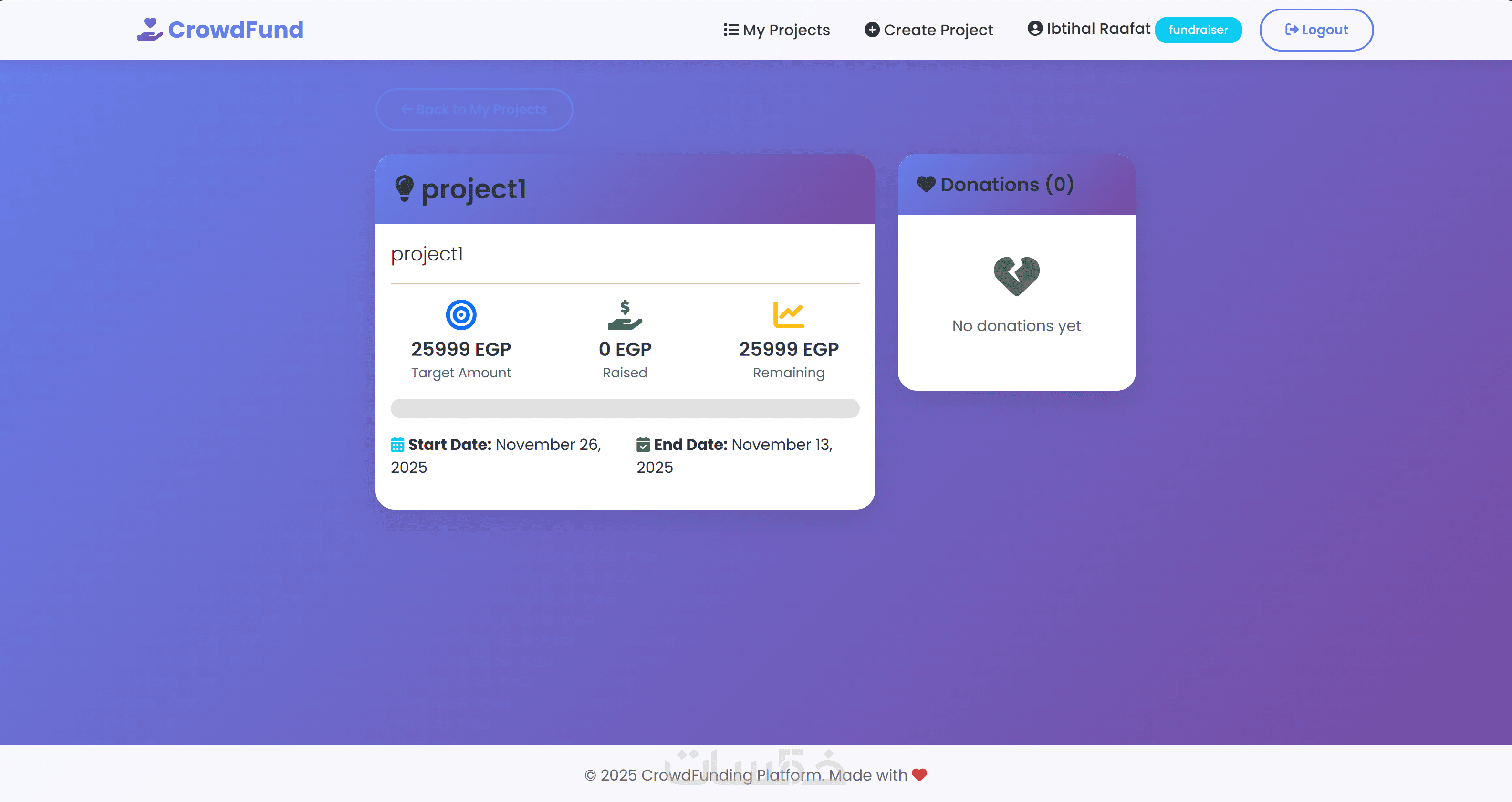Open My Projects in navigation bar
This screenshot has height=802, width=1512.
[777, 30]
